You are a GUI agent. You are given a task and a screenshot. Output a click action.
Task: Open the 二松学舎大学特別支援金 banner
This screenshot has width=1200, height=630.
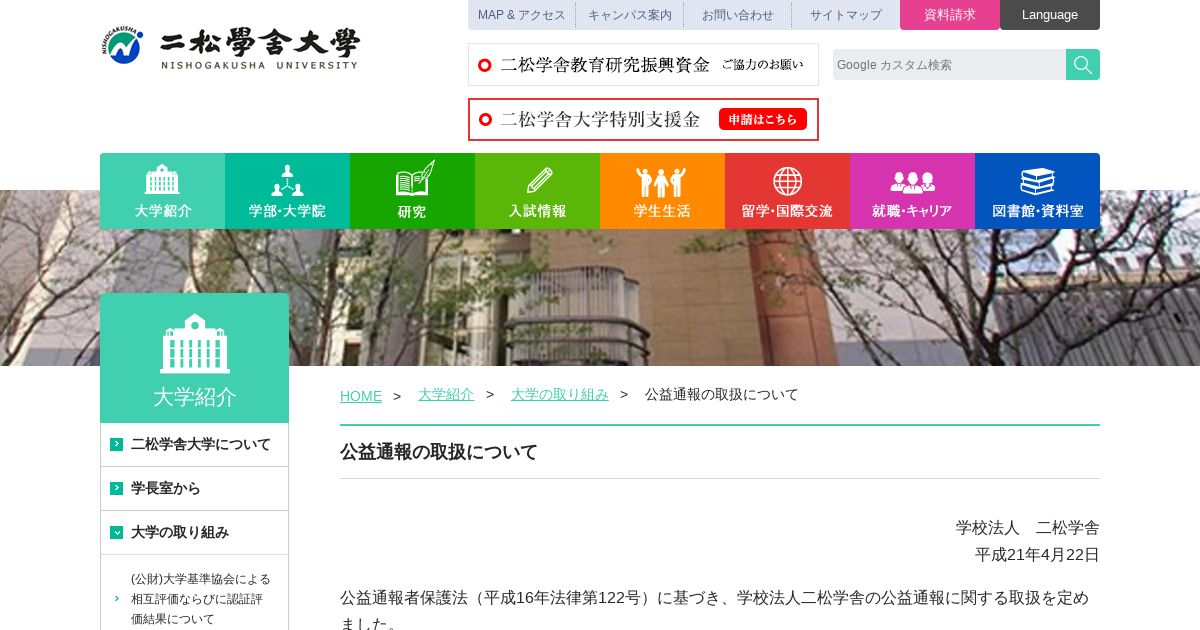click(x=643, y=119)
